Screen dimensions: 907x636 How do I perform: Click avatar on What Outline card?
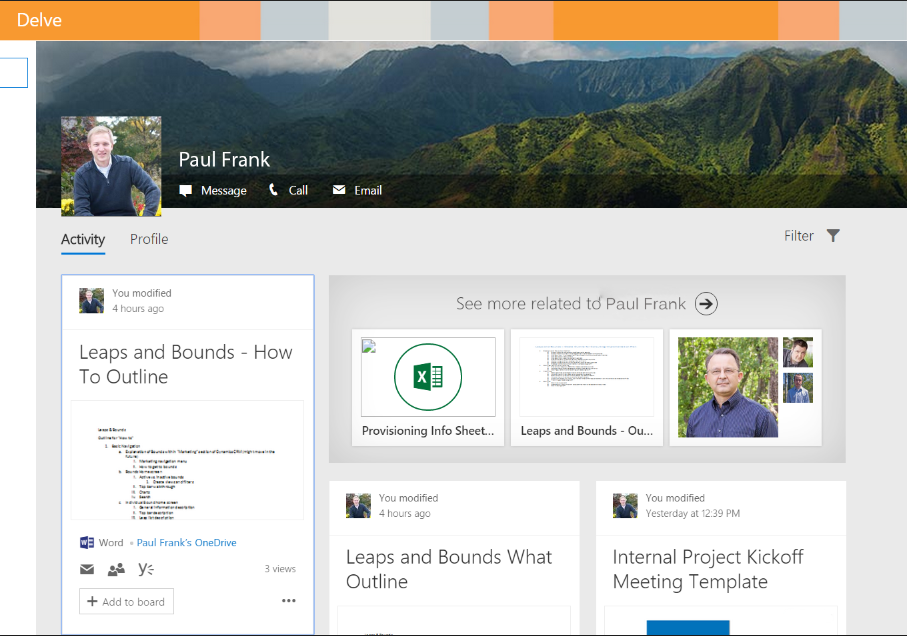[x=358, y=505]
